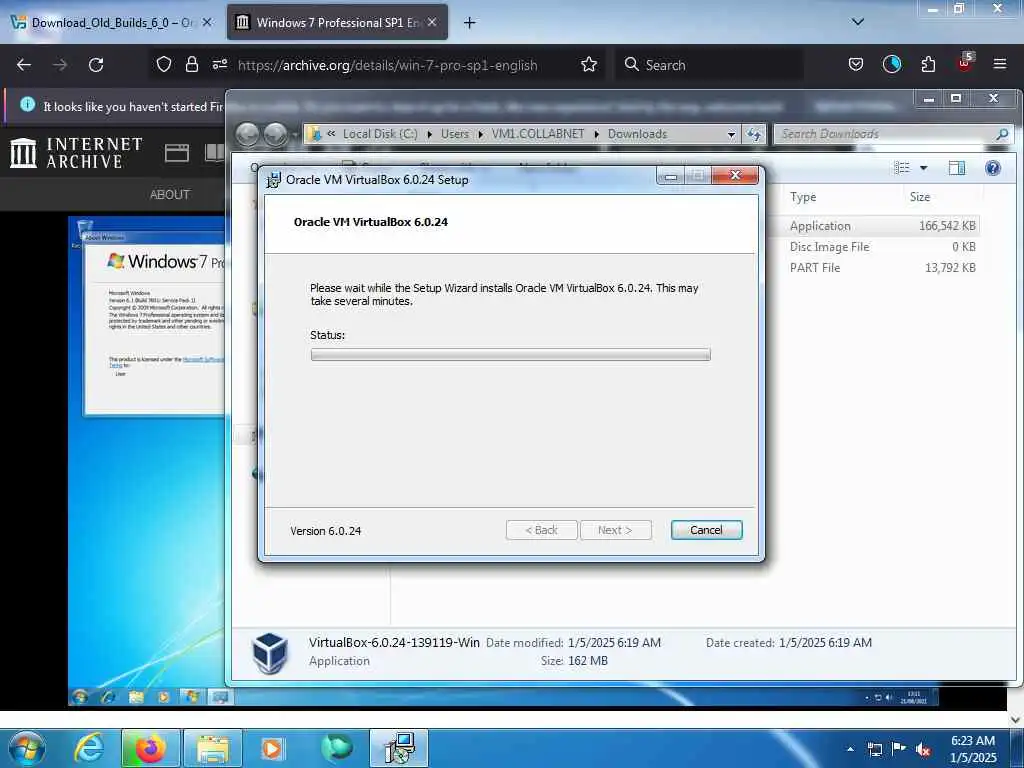Open Windows Media Player from taskbar
The height and width of the screenshot is (768, 1024).
coord(272,748)
